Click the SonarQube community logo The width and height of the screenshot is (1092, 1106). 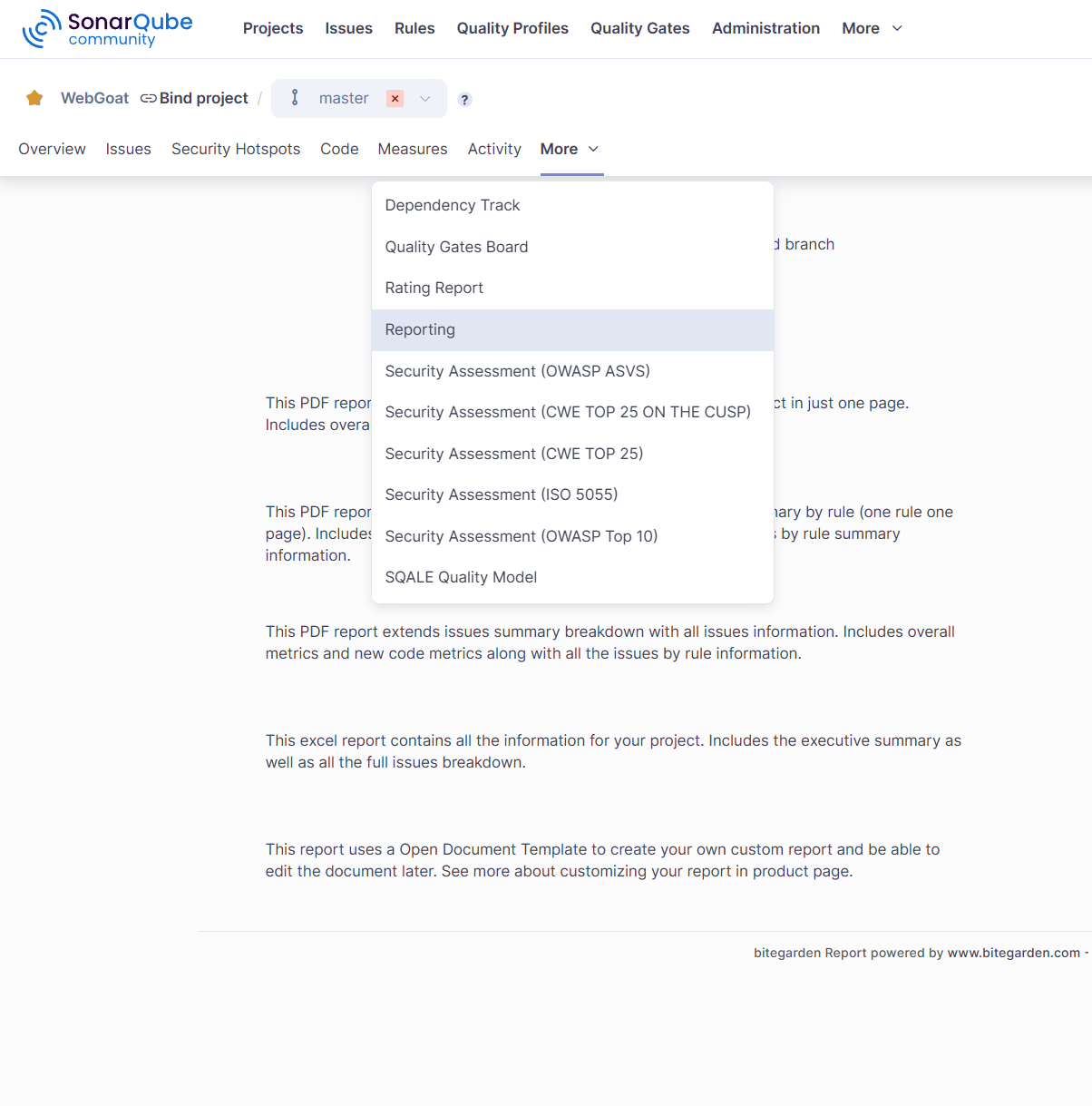107,29
